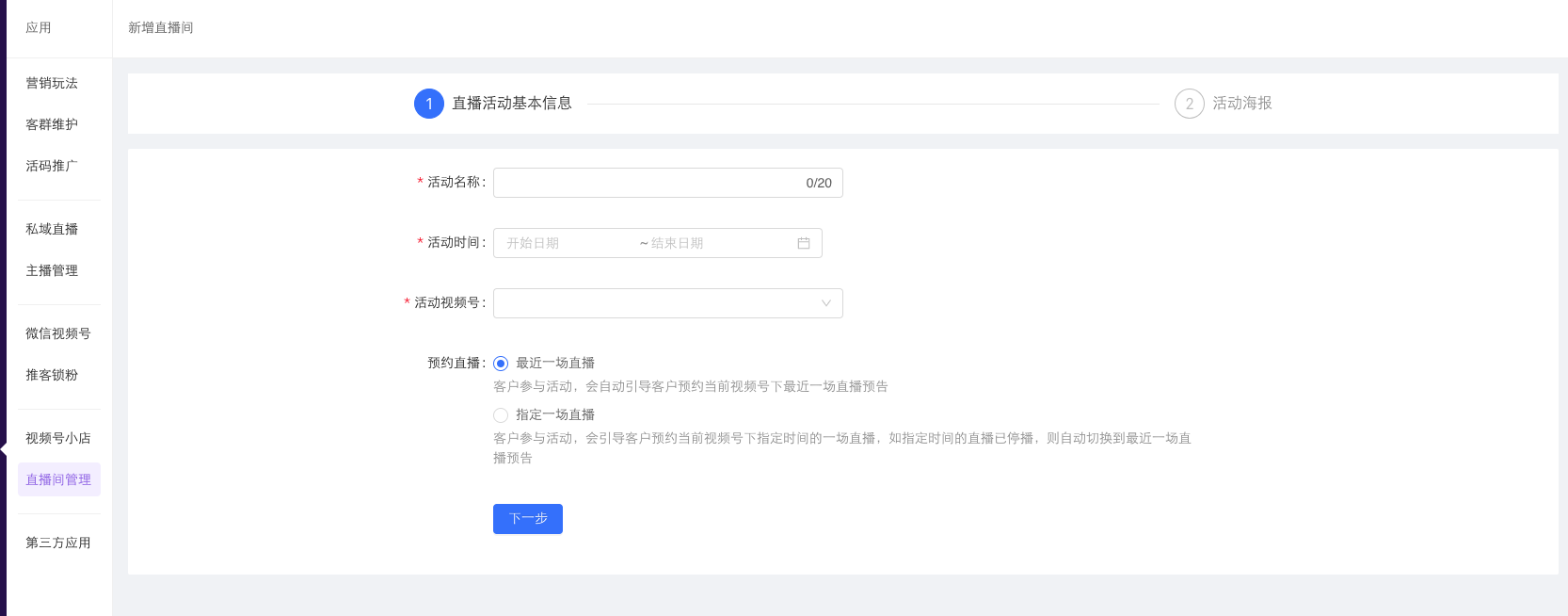Open 视频号小店 in the sidebar

click(x=58, y=439)
